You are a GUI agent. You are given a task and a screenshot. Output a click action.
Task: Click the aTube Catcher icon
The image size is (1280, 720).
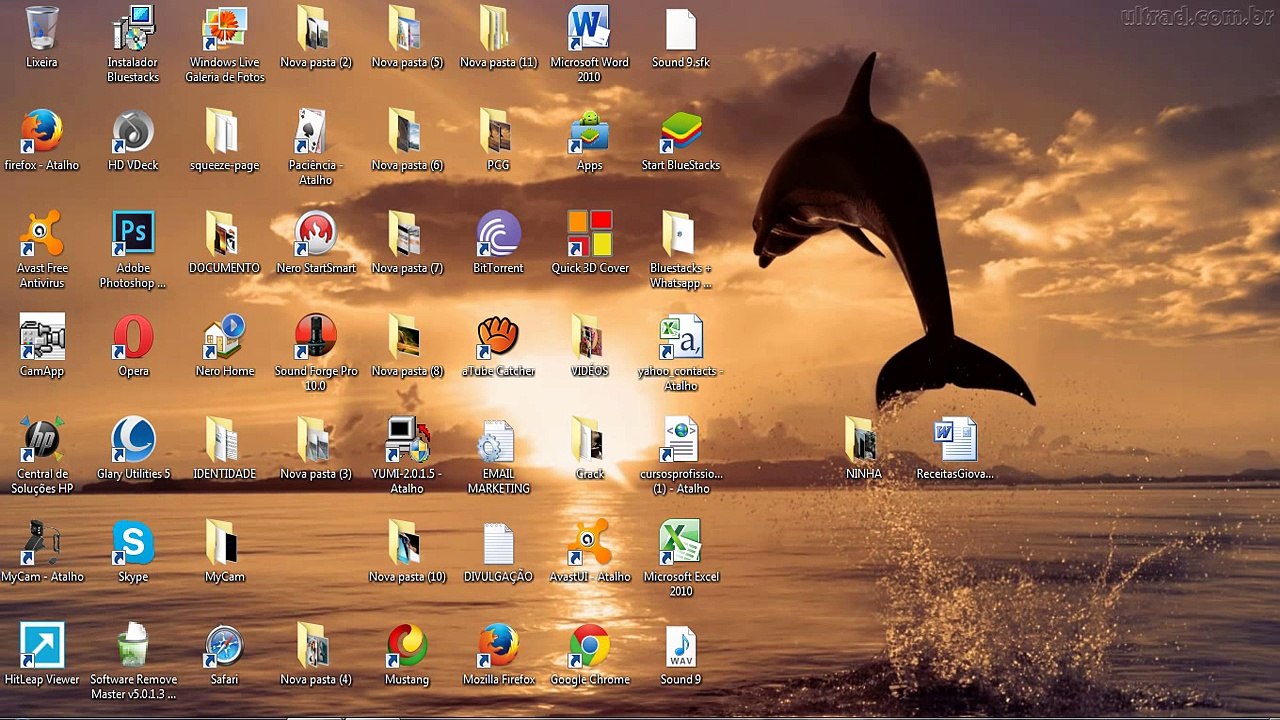coord(498,337)
